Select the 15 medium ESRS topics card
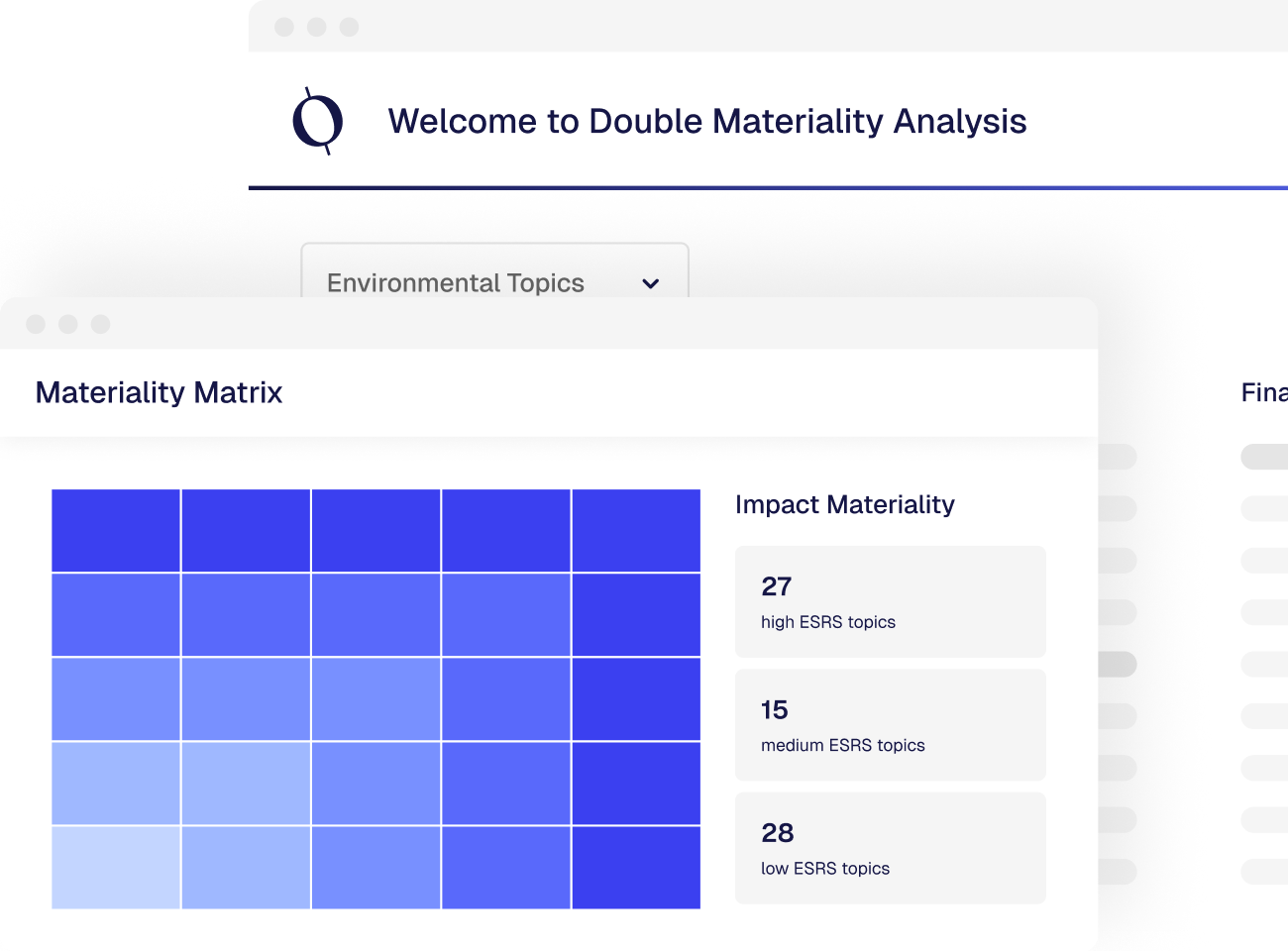This screenshot has height=951, width=1288. point(890,725)
